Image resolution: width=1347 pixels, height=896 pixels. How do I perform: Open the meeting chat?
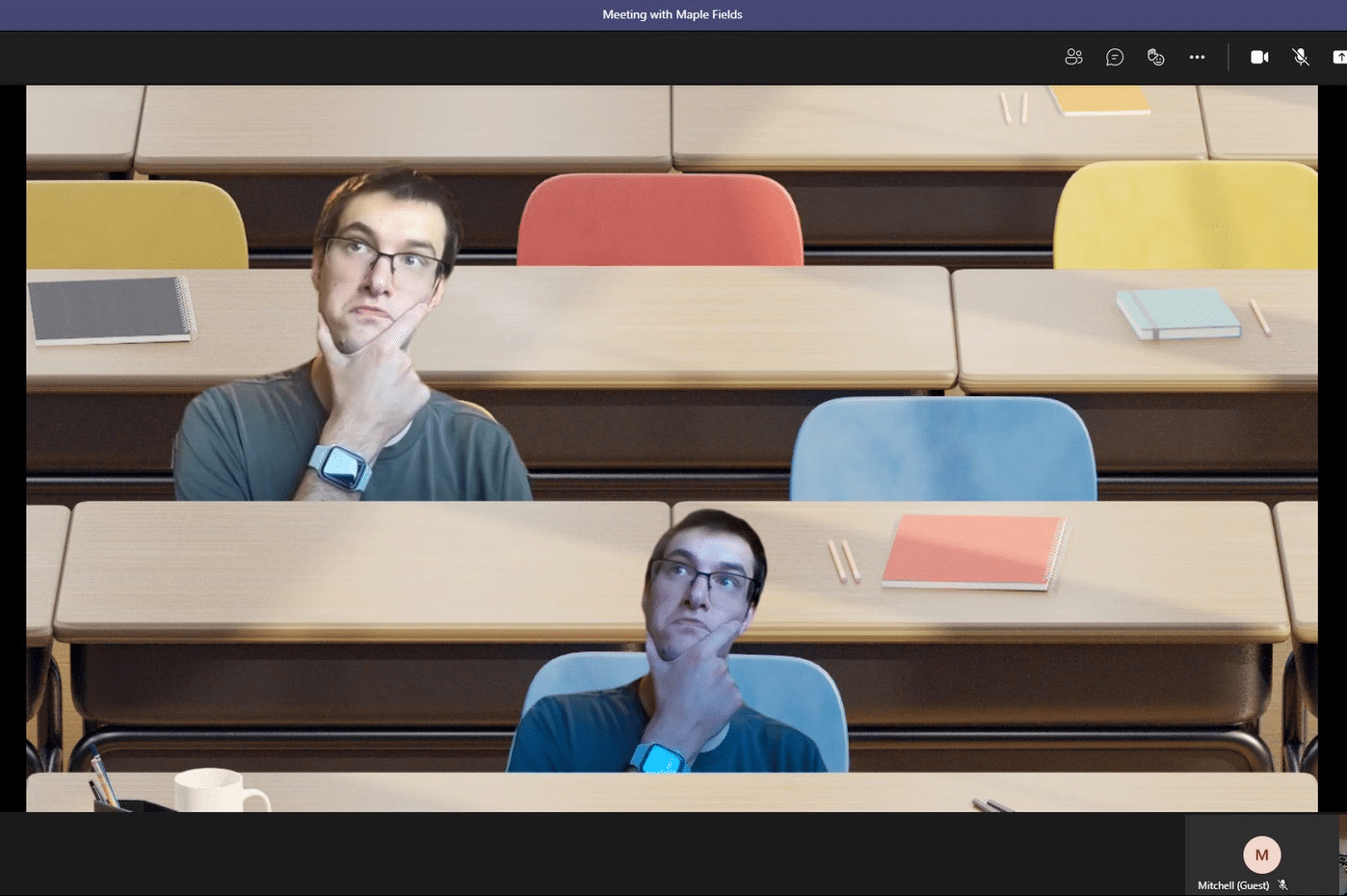(1115, 58)
